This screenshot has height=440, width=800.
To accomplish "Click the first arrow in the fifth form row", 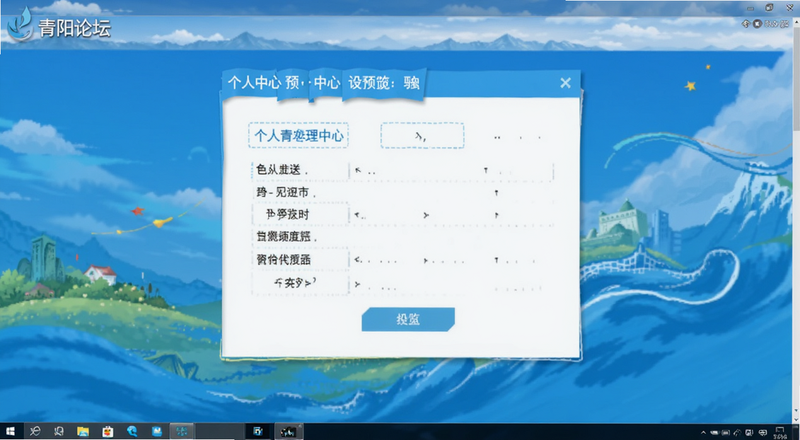I will pos(357,260).
